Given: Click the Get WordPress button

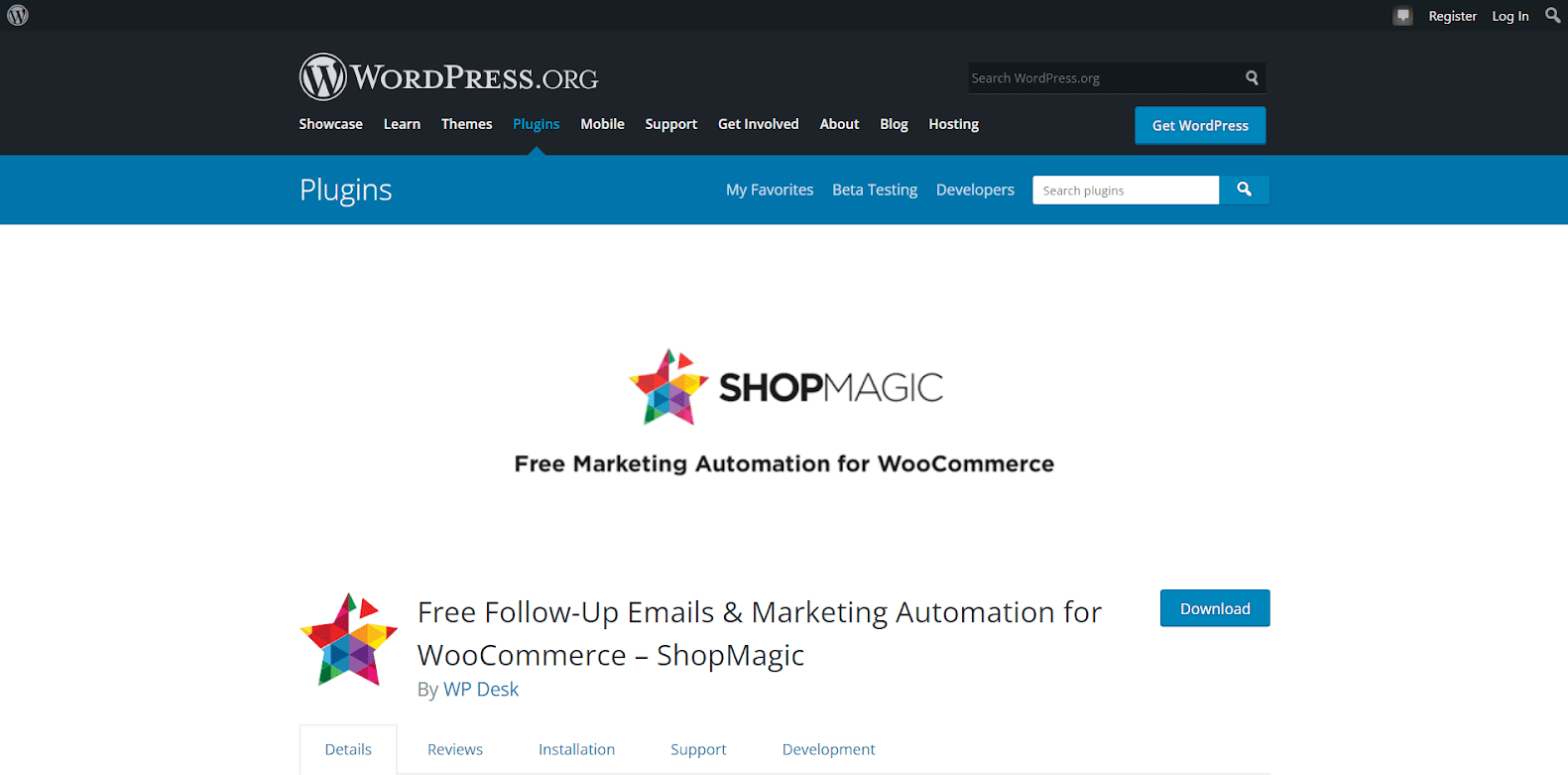Looking at the screenshot, I should click(1200, 125).
